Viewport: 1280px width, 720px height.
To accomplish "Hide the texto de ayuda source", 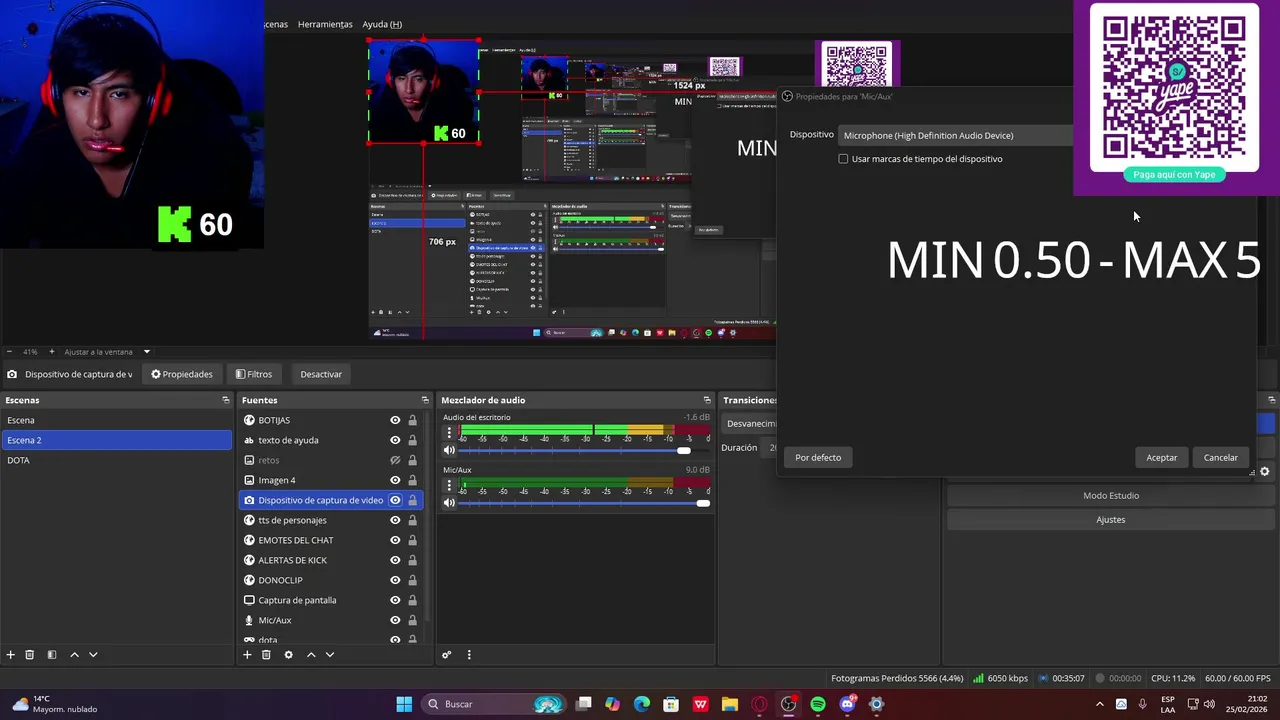I will [x=395, y=440].
